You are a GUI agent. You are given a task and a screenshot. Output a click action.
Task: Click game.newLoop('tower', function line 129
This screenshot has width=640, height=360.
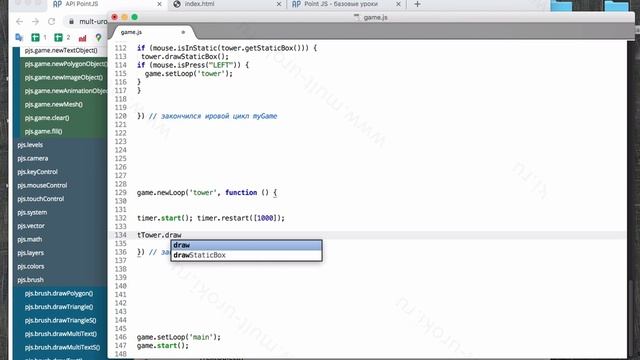(207, 193)
